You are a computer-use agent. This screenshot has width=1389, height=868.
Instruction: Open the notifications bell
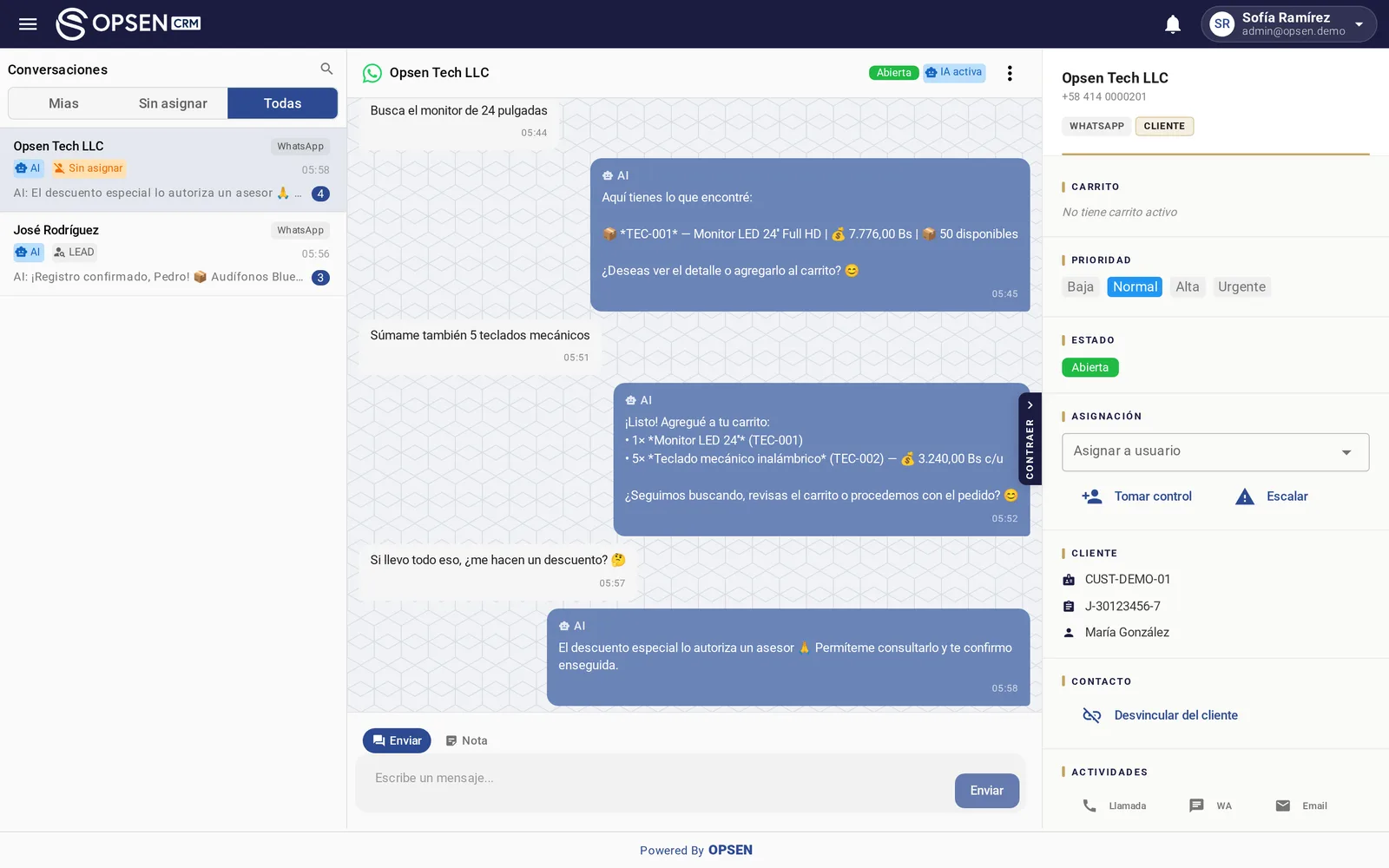click(1173, 24)
